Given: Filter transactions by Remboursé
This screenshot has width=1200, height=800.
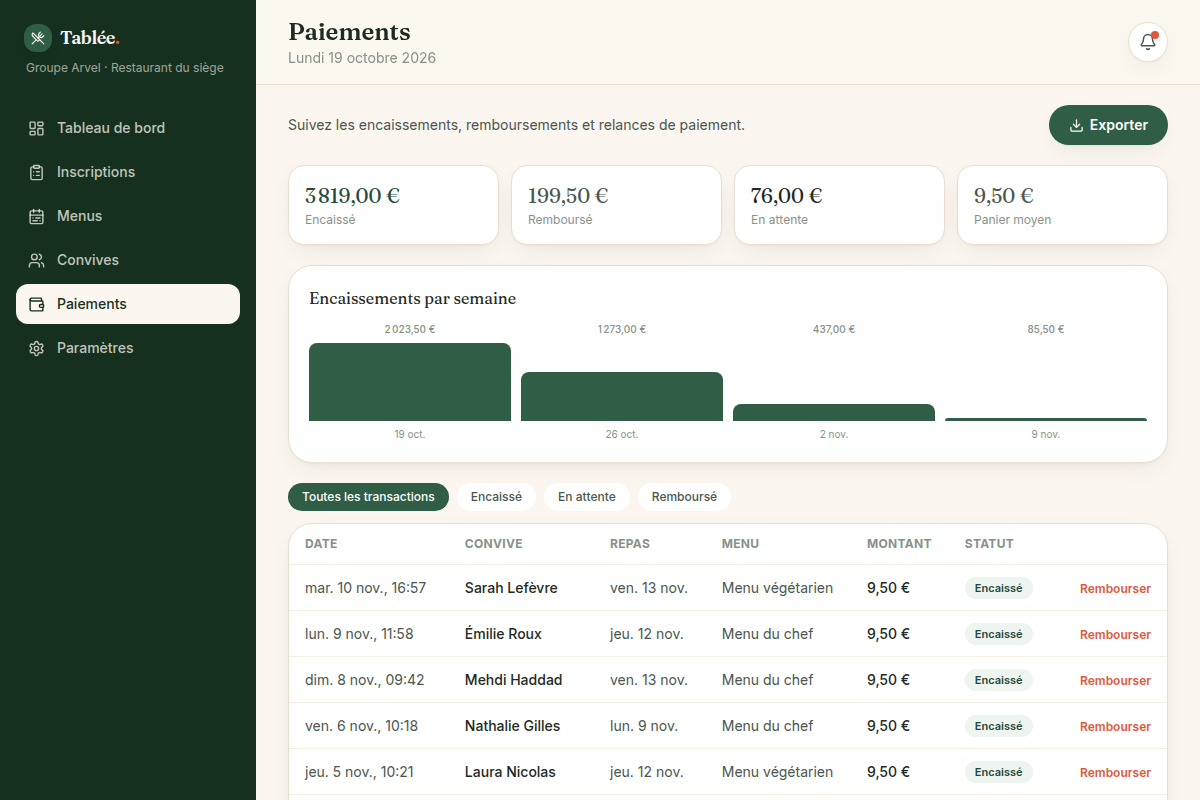Looking at the screenshot, I should (x=684, y=497).
